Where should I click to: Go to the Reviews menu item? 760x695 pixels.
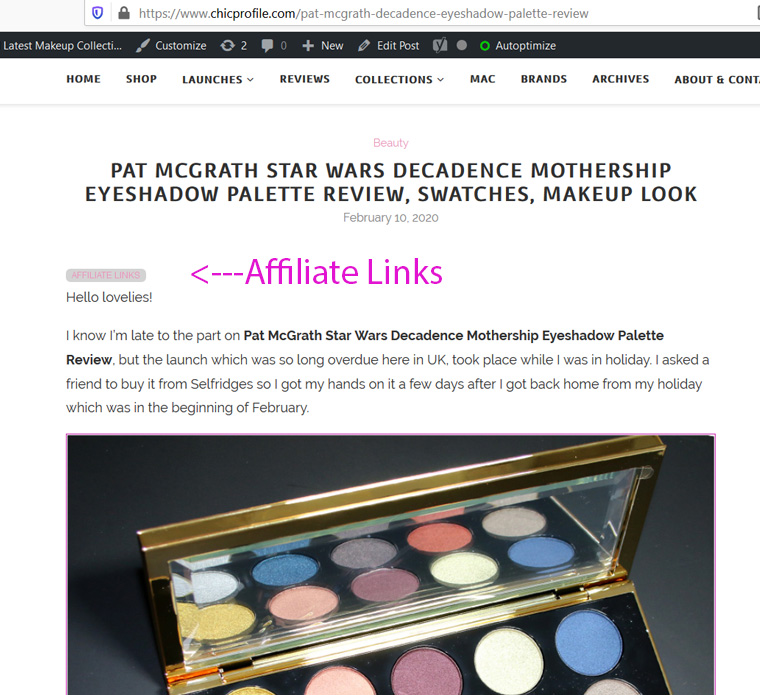click(304, 79)
